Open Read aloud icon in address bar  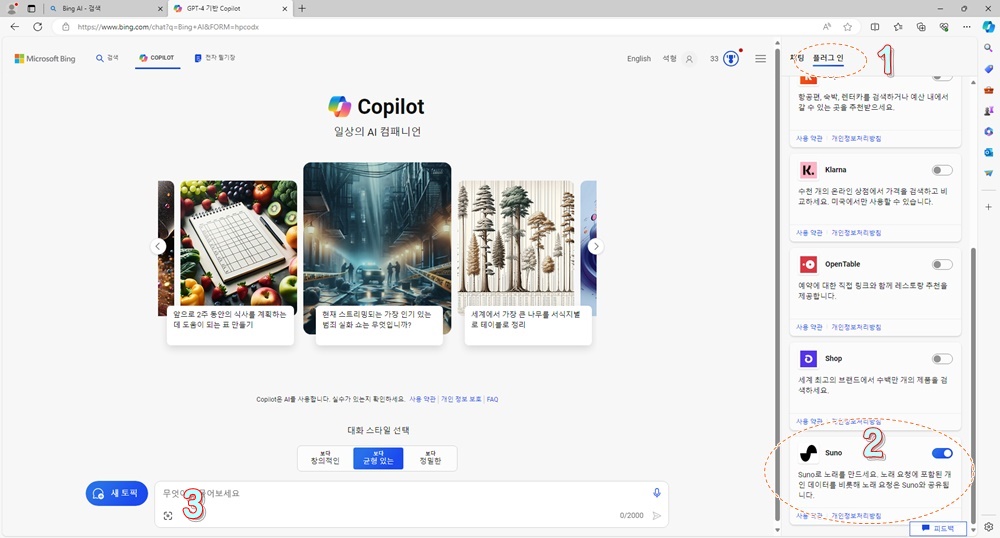pyautogui.click(x=827, y=27)
